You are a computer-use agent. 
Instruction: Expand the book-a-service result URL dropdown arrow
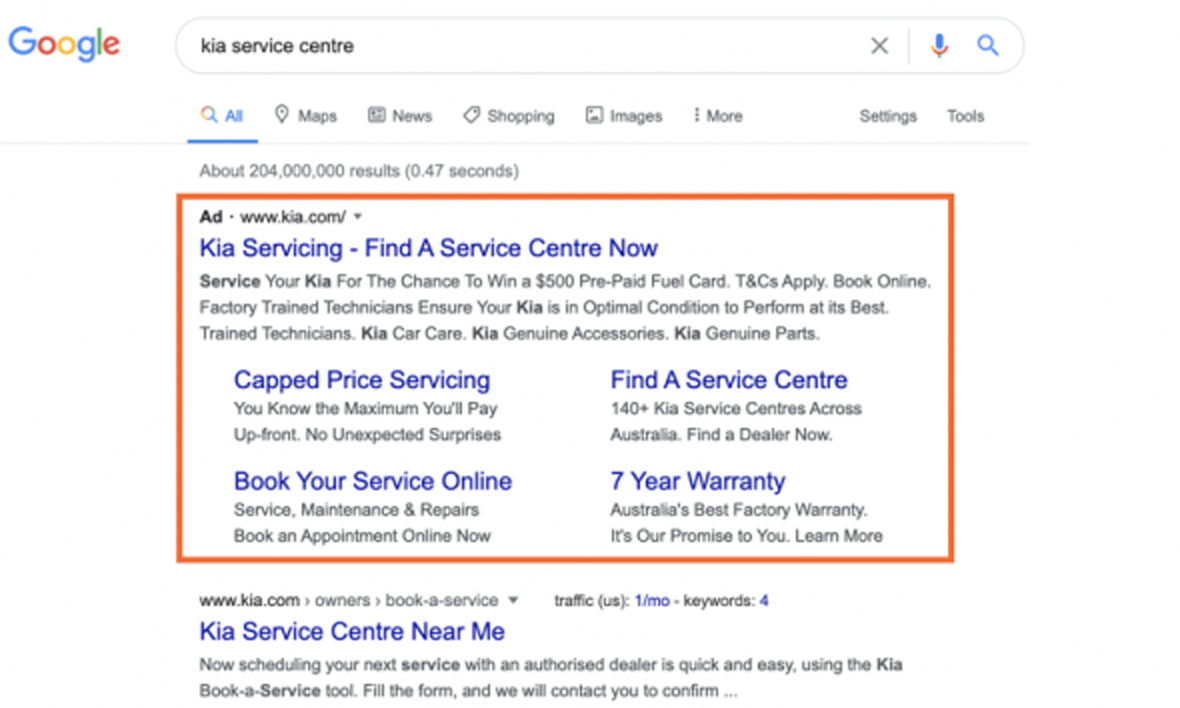(513, 600)
